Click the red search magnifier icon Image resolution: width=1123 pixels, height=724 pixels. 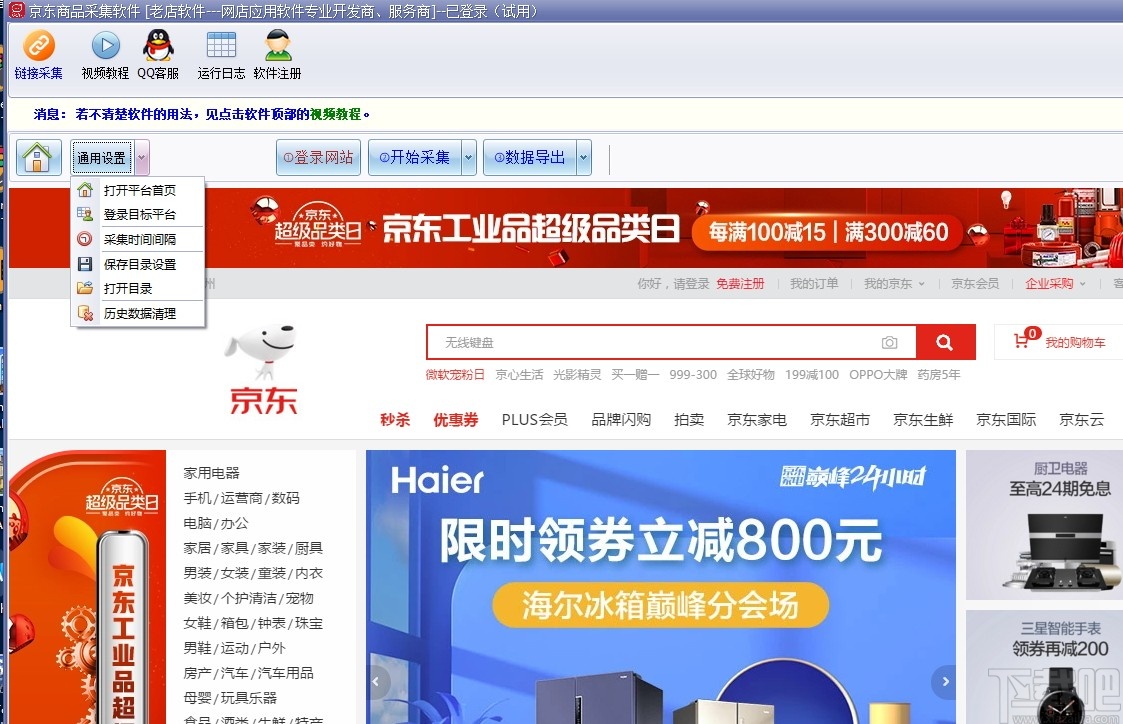point(945,341)
